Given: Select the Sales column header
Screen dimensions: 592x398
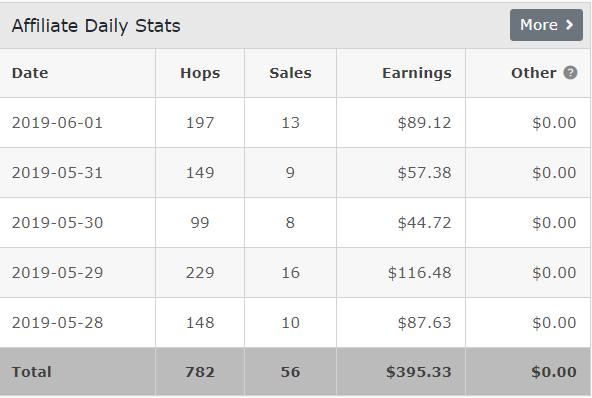Looking at the screenshot, I should coord(290,73).
